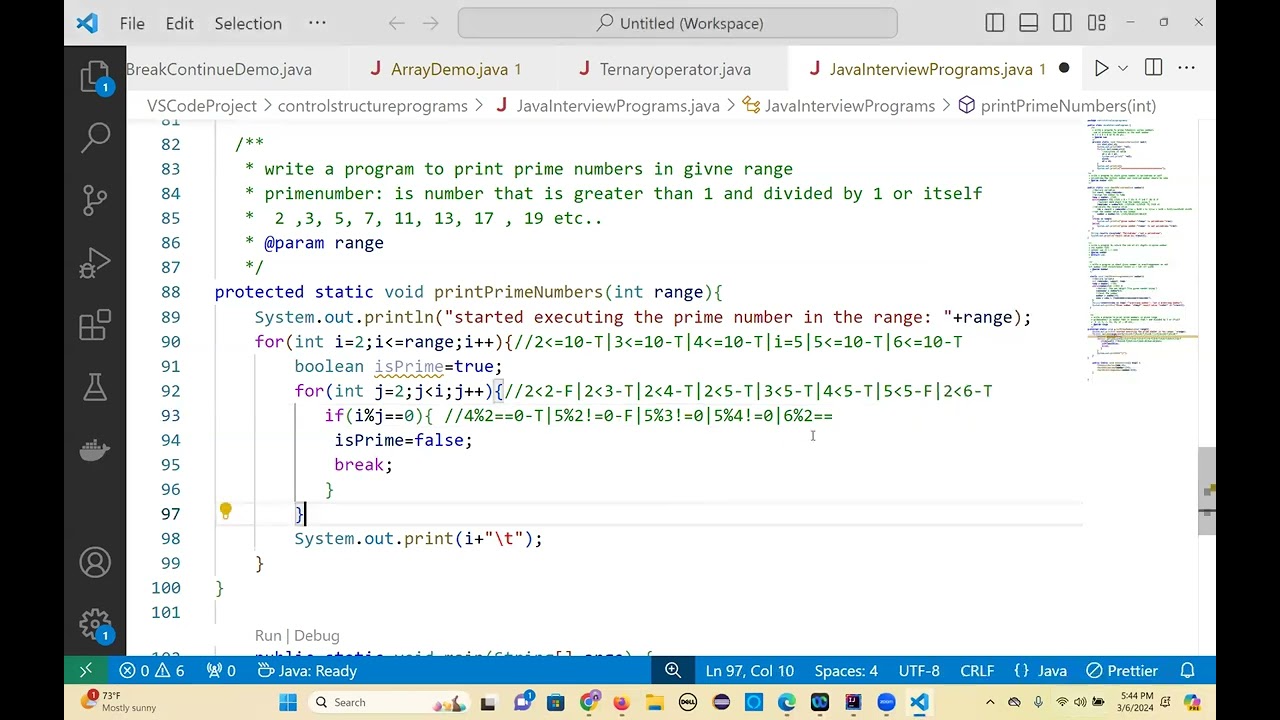The width and height of the screenshot is (1280, 720).
Task: Click the Debug CodeLens link above main
Action: (317, 636)
